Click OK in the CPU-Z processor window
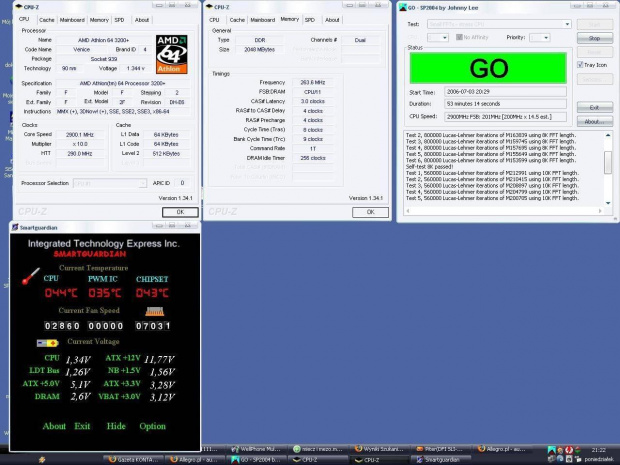This screenshot has width=620, height=465. click(180, 212)
